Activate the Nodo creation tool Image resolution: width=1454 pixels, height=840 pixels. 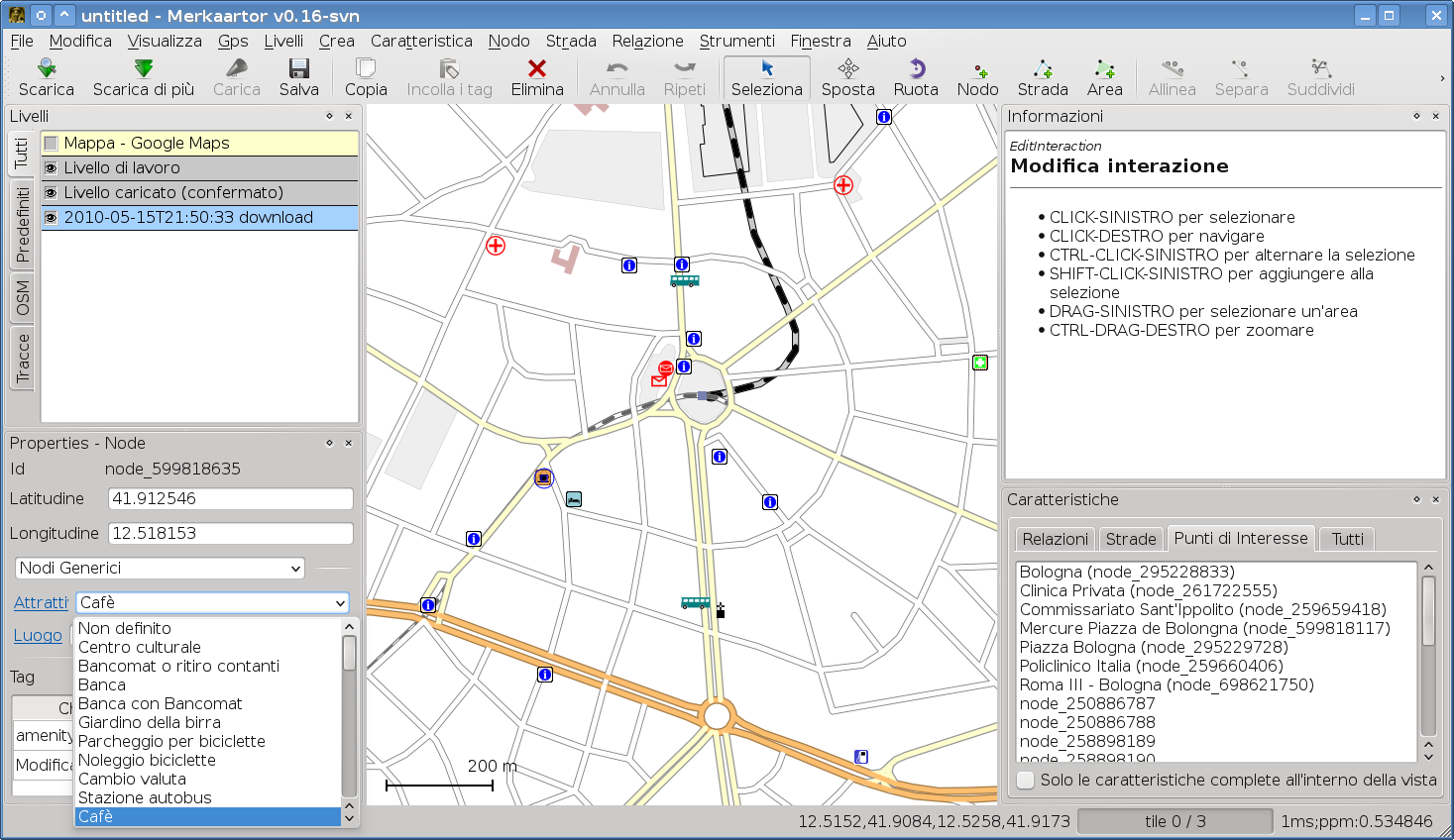pos(977,69)
